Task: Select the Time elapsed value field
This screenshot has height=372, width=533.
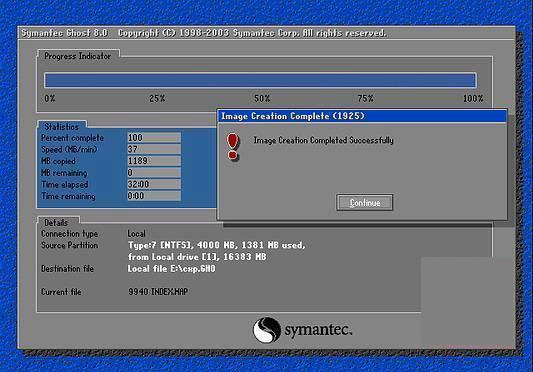Action: [154, 184]
